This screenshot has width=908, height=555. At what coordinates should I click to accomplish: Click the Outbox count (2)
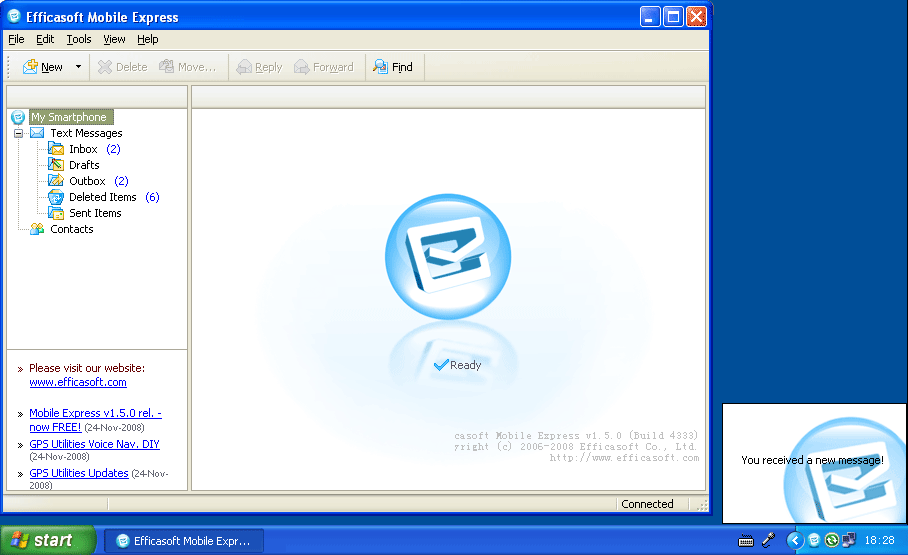(121, 181)
